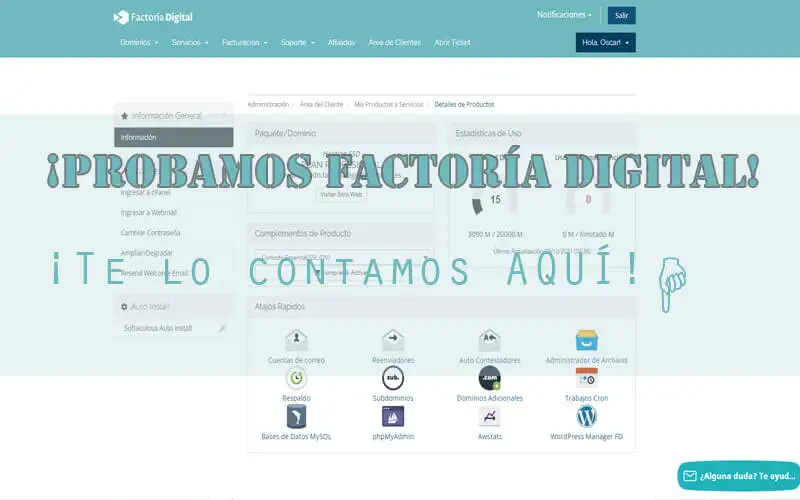Viewport: 800px width, 500px height.
Task: Open the Awstats icon
Action: 490,417
